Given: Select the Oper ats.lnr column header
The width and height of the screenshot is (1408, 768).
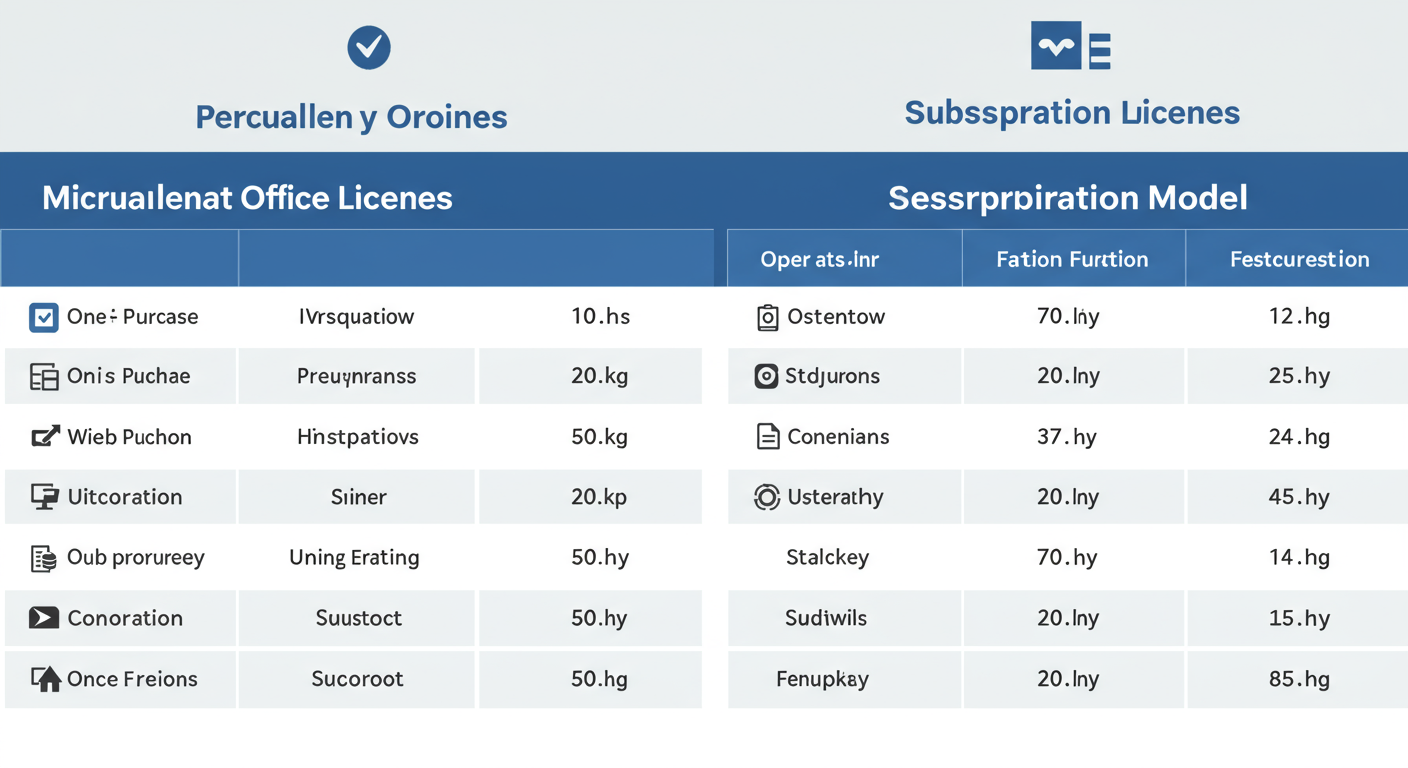Looking at the screenshot, I should coord(819,260).
